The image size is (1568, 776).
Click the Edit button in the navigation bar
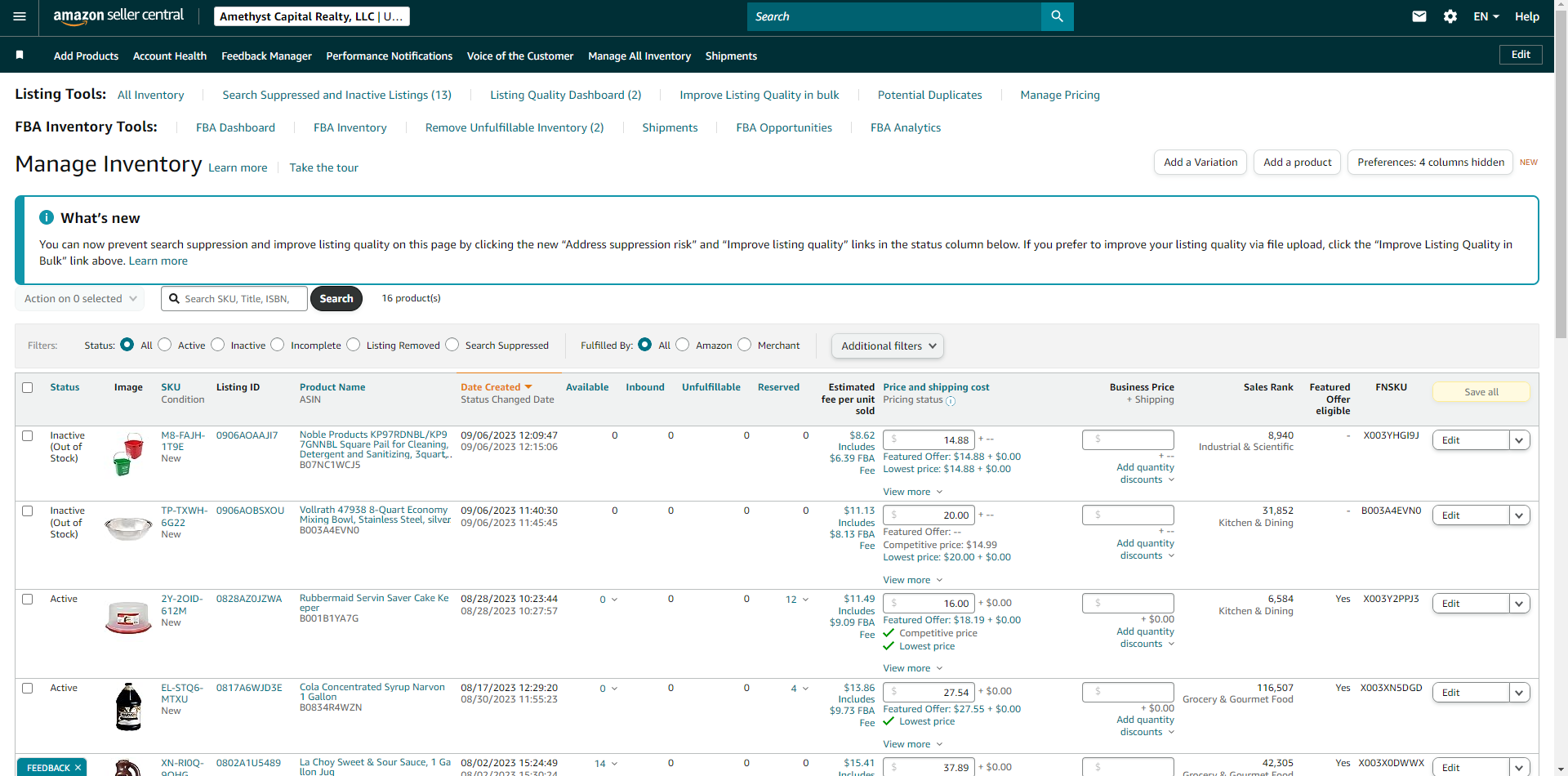(1521, 55)
